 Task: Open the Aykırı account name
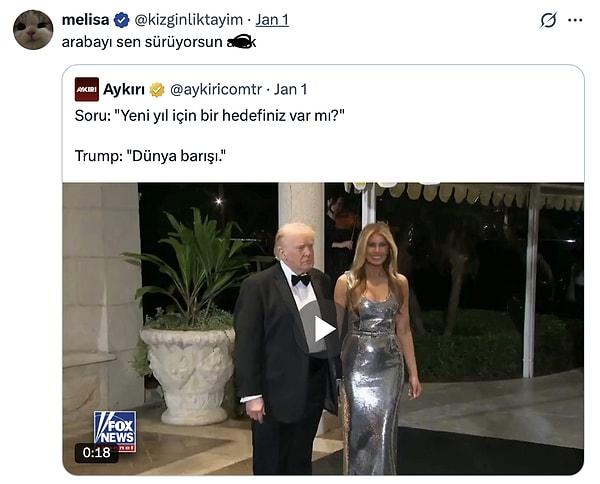(x=125, y=89)
